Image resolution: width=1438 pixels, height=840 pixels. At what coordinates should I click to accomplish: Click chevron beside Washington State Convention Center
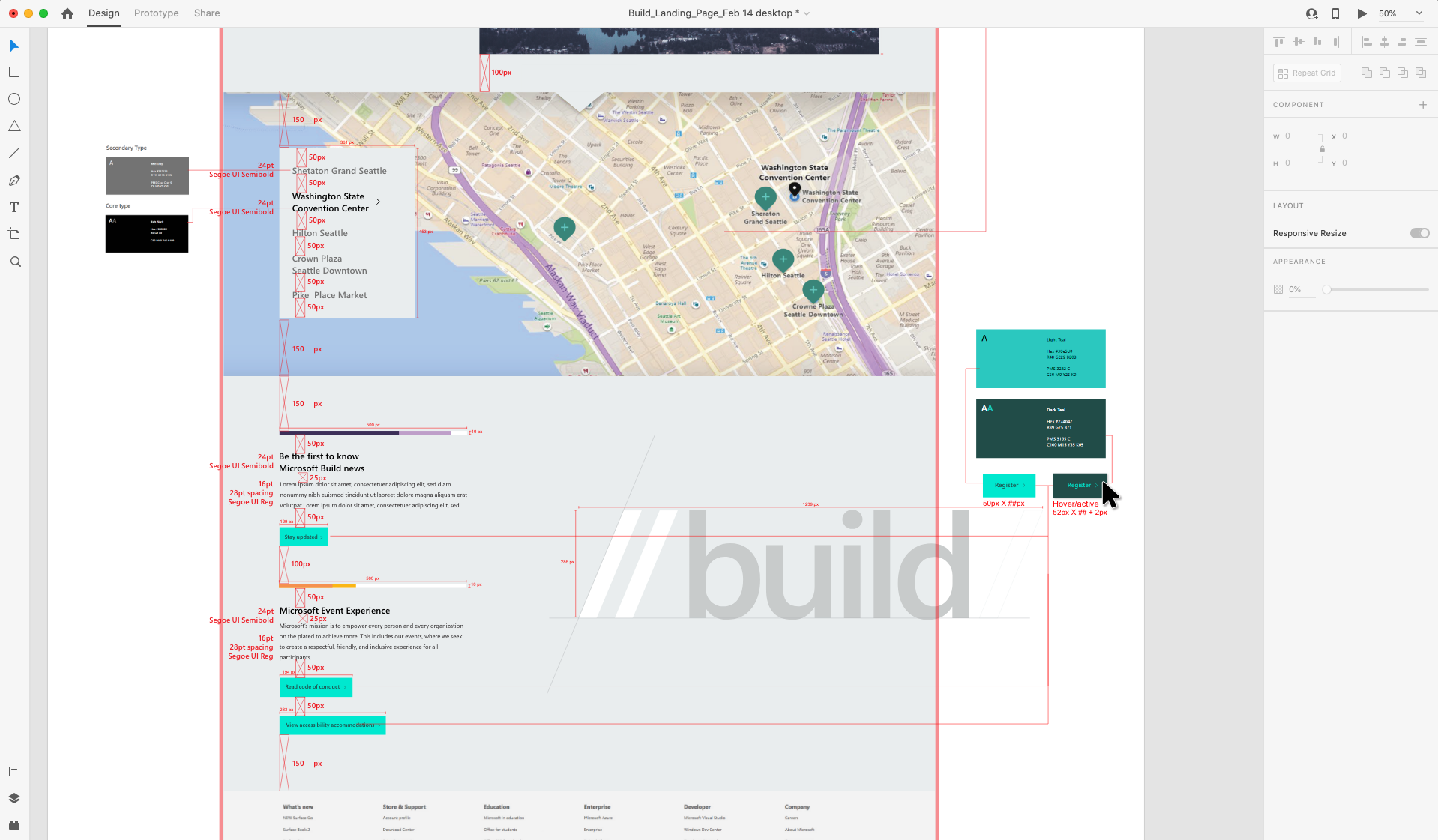tap(378, 202)
